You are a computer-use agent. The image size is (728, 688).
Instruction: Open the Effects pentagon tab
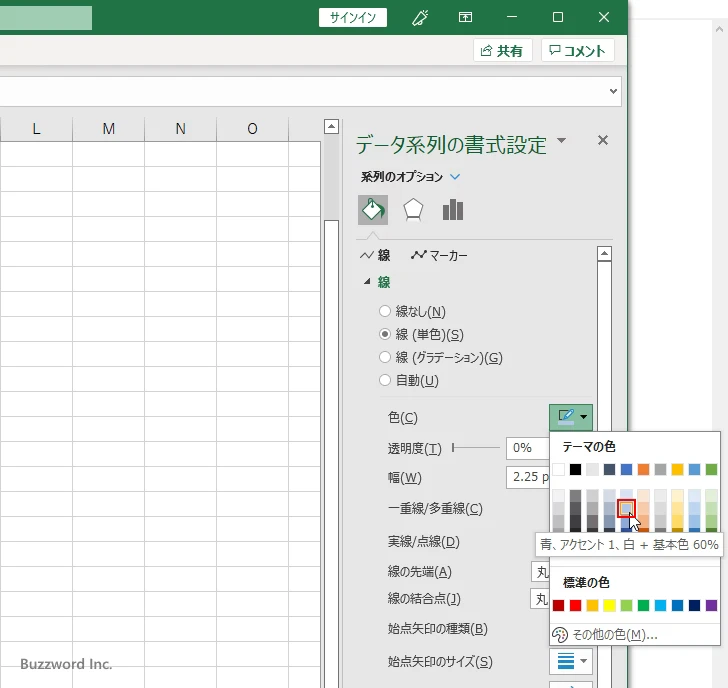(x=413, y=210)
